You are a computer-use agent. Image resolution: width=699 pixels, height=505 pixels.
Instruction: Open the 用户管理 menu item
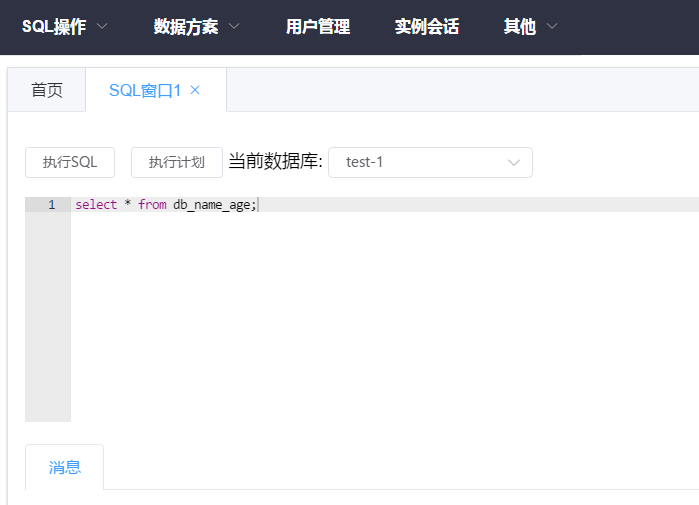[318, 27]
